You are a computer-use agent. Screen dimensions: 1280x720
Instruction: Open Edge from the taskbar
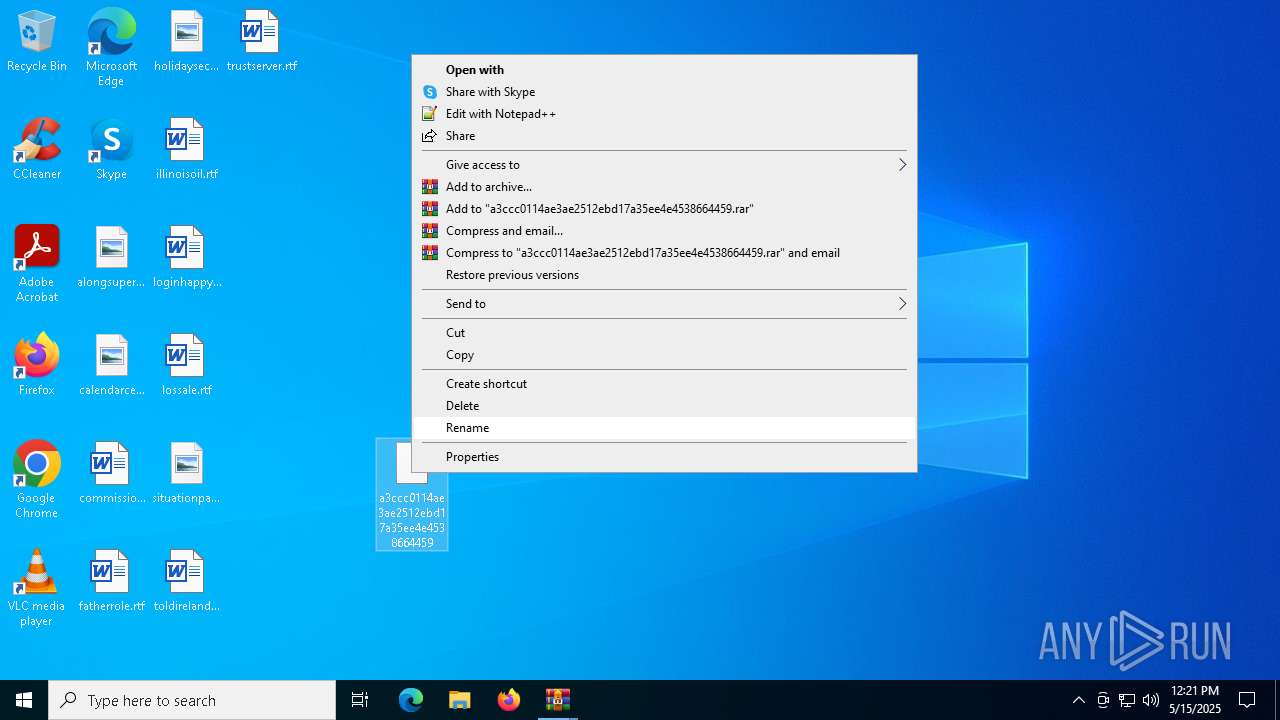[411, 700]
